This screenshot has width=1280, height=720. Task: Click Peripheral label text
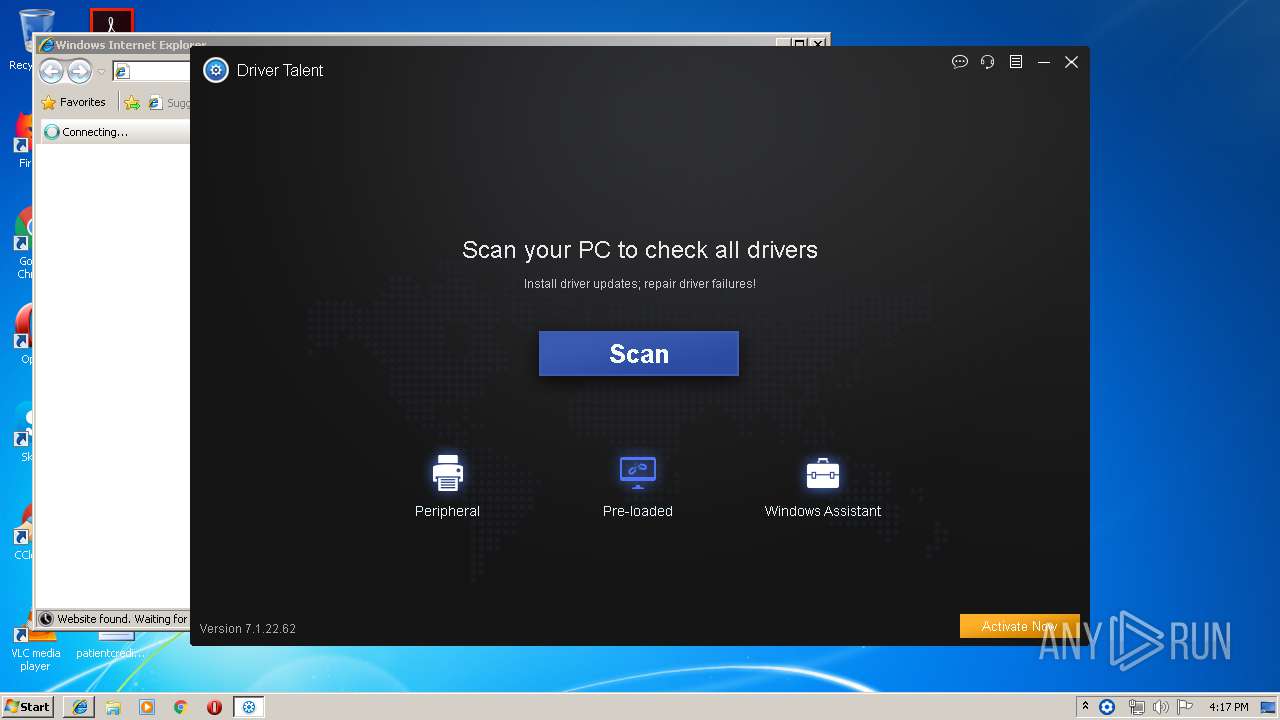(x=447, y=511)
